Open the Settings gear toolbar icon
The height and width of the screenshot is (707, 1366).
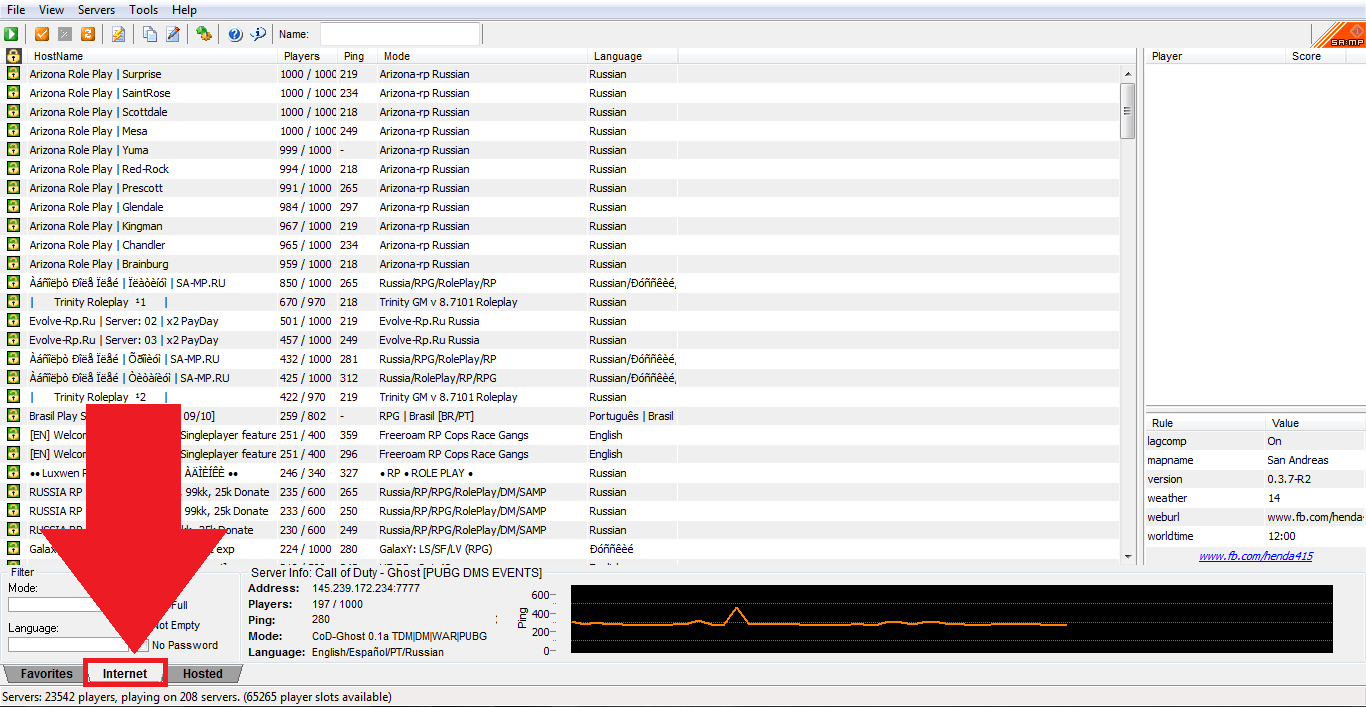203,34
